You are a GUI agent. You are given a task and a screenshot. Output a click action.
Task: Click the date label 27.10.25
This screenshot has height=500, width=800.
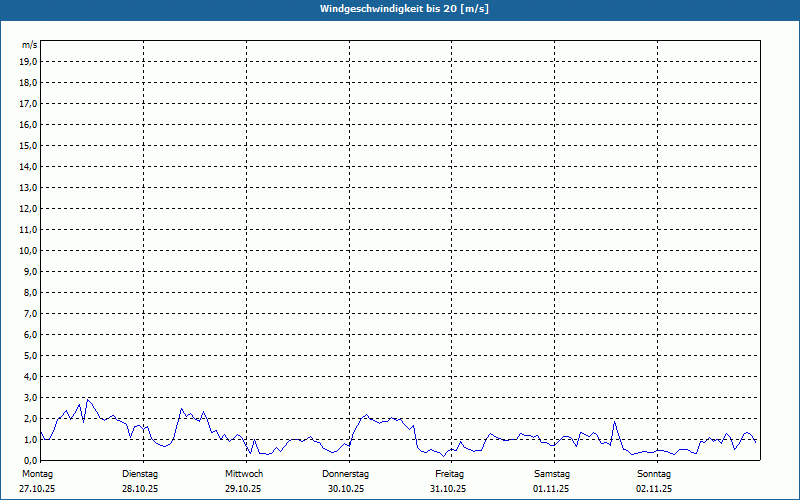coord(37,489)
